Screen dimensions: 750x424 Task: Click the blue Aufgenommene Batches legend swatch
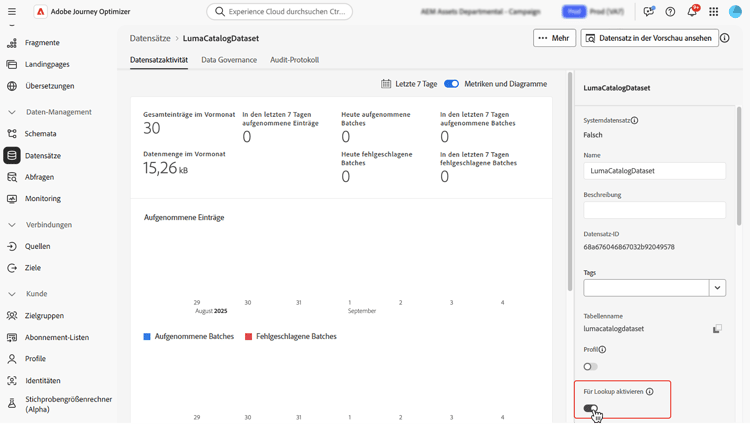[147, 337]
